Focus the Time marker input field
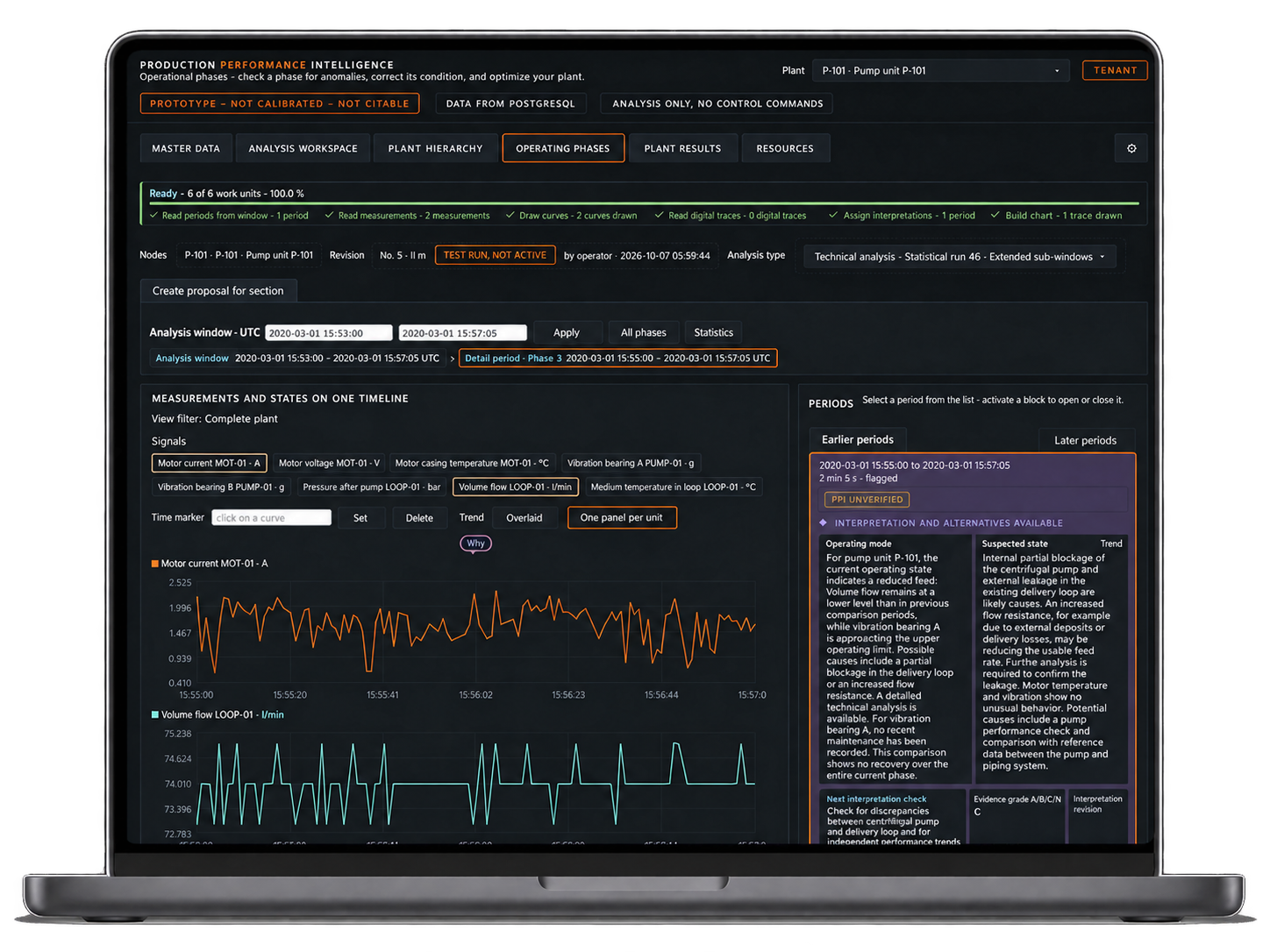This screenshot has height=952, width=1270. point(272,517)
